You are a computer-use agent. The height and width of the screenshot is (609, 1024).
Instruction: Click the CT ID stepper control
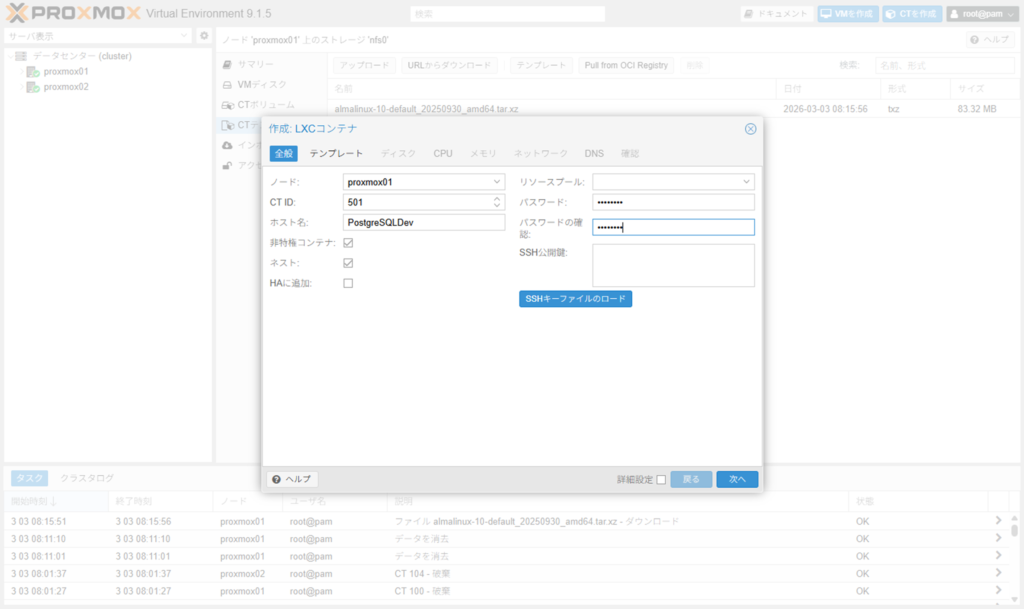pos(497,202)
